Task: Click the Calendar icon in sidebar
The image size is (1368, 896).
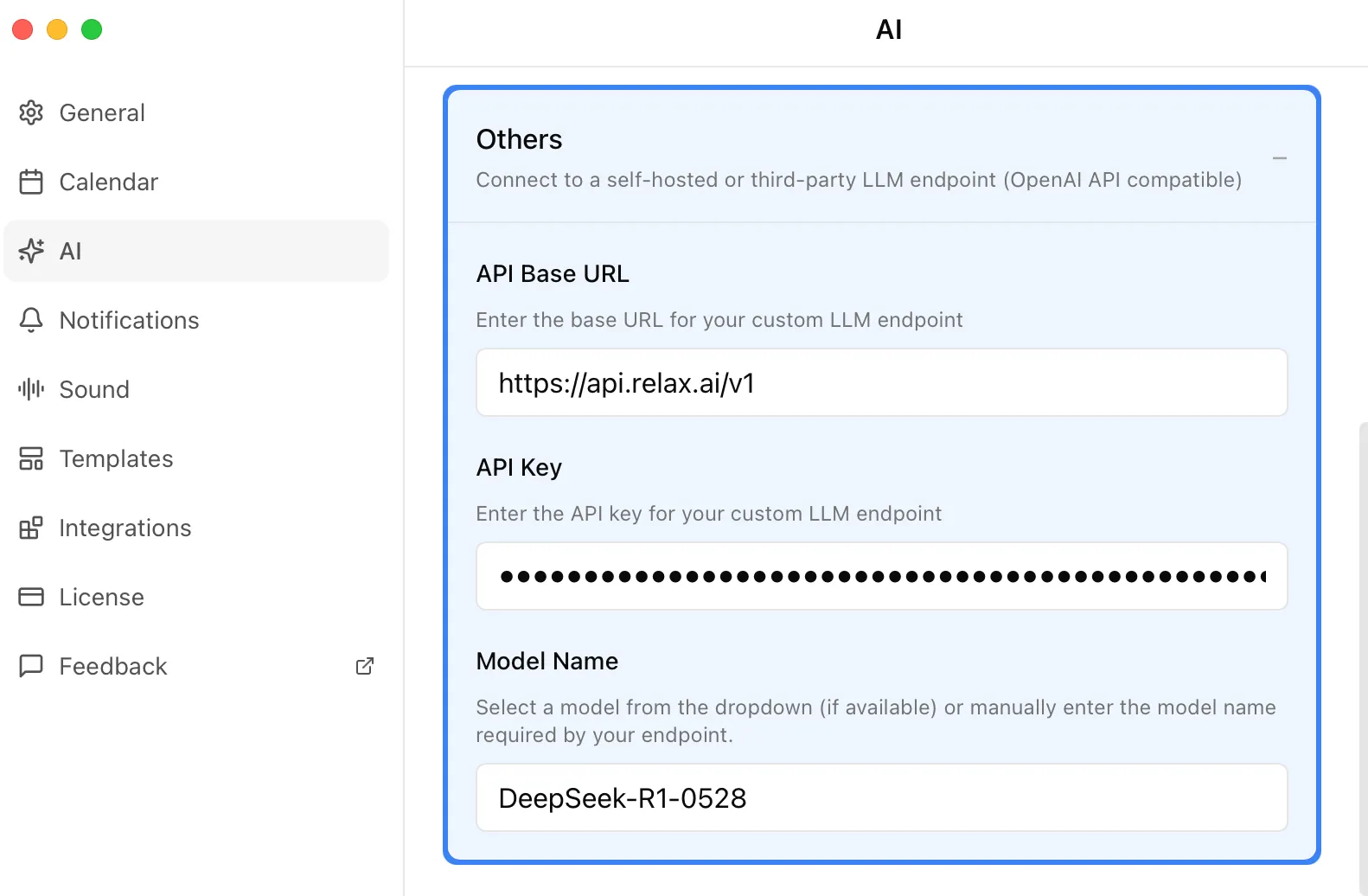Action: [x=31, y=182]
